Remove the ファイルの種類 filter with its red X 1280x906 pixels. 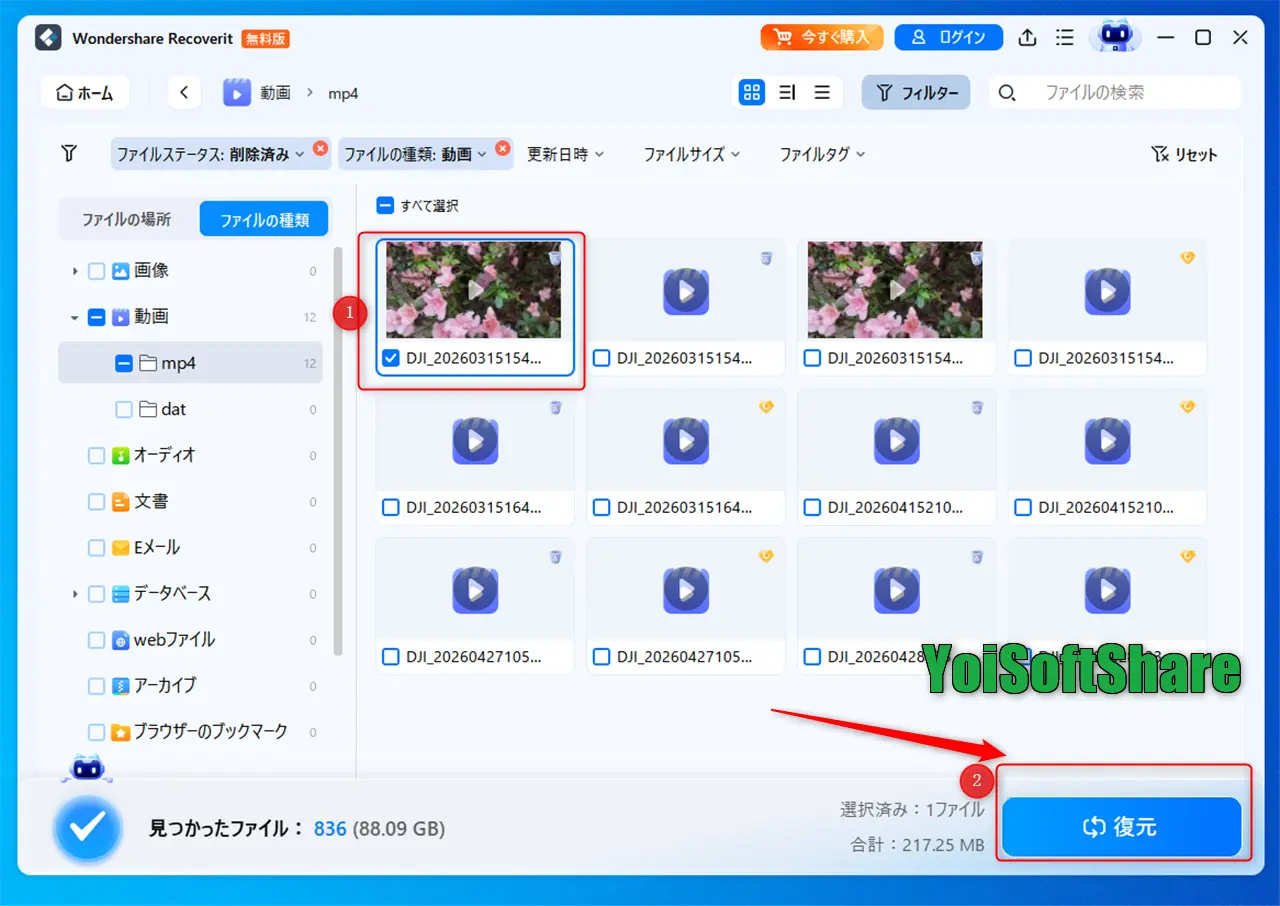point(503,147)
